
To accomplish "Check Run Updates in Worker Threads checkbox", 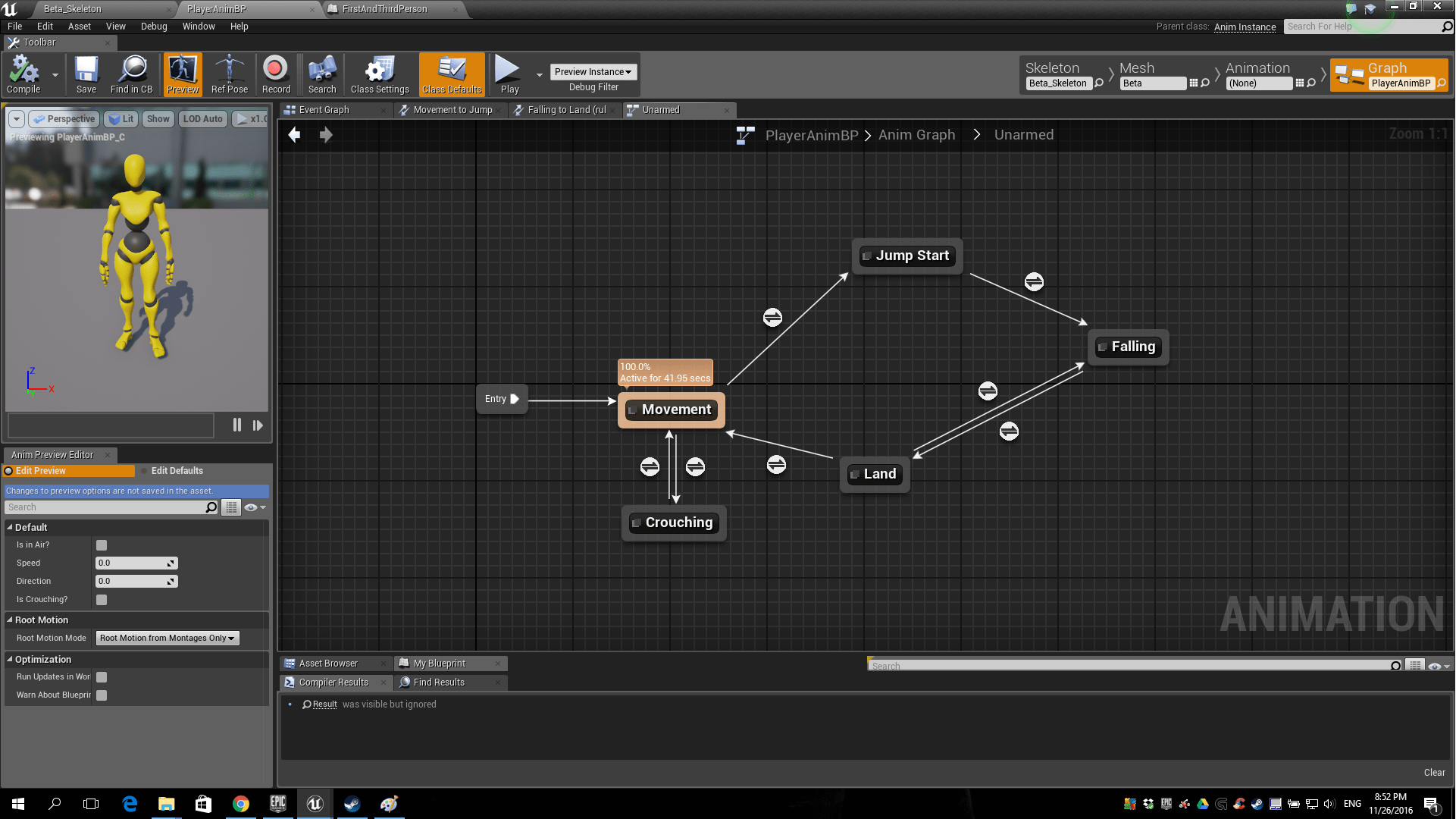I will click(102, 677).
